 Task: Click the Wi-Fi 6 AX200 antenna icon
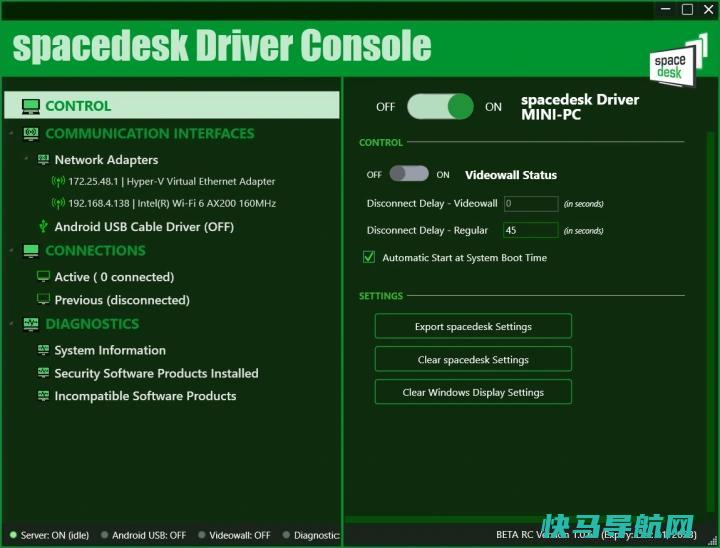(x=58, y=203)
